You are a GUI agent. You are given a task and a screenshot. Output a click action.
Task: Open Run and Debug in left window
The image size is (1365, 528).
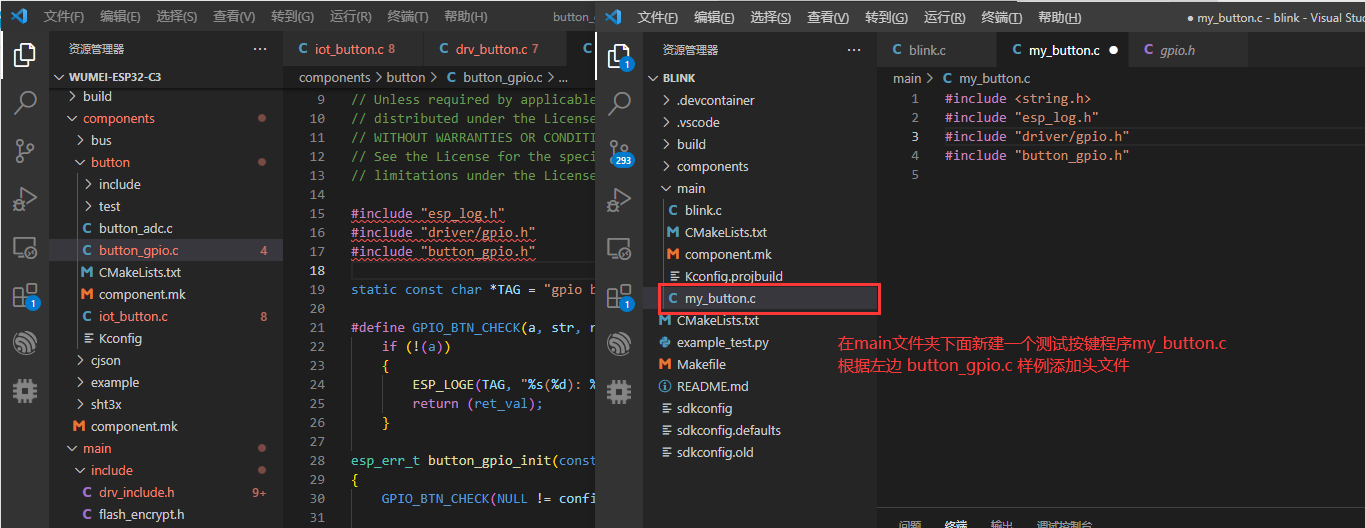(24, 199)
